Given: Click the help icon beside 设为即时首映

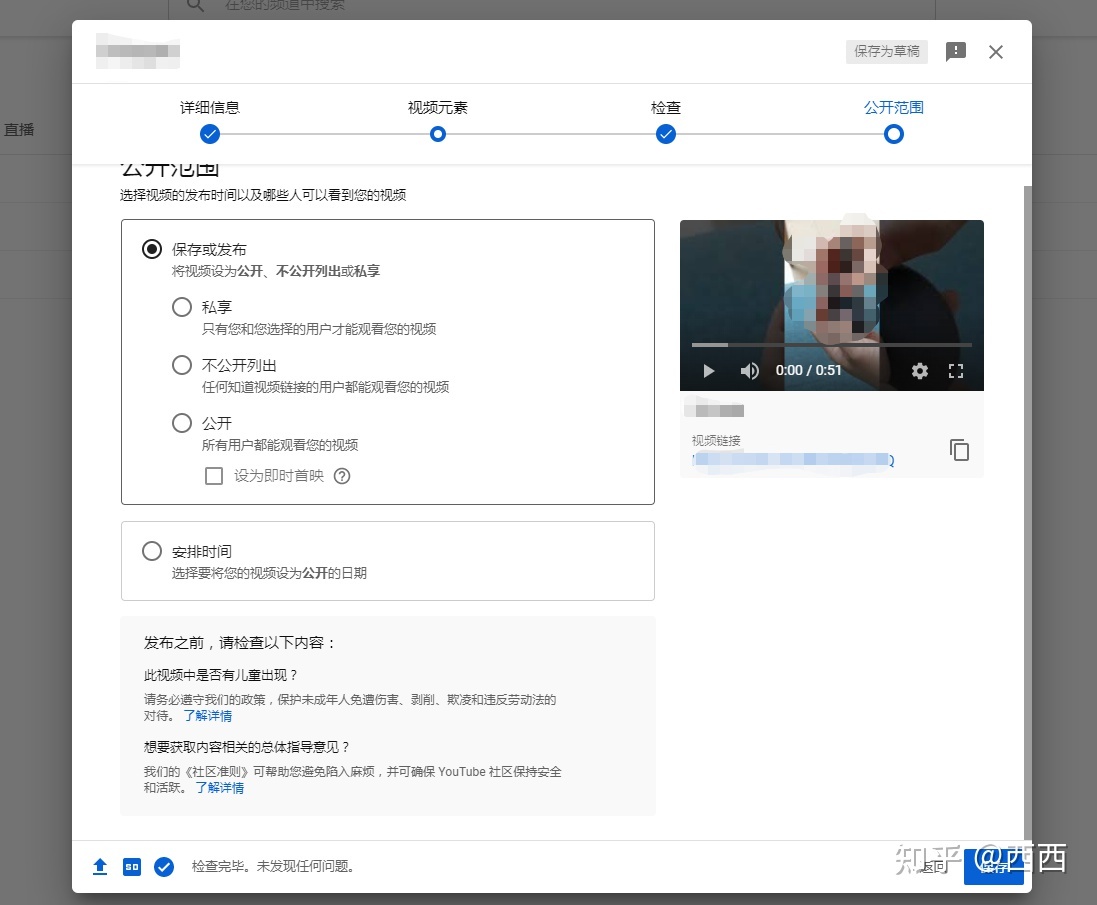Looking at the screenshot, I should 341,476.
